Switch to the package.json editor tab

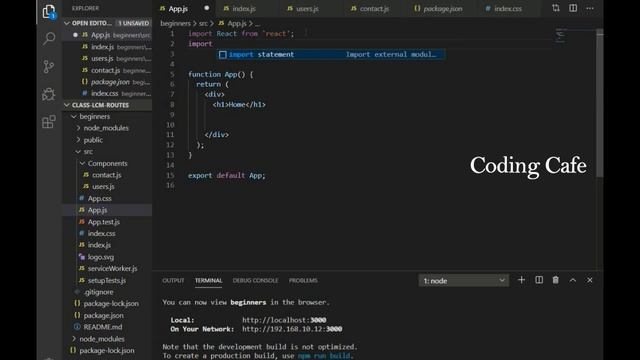tap(442, 9)
